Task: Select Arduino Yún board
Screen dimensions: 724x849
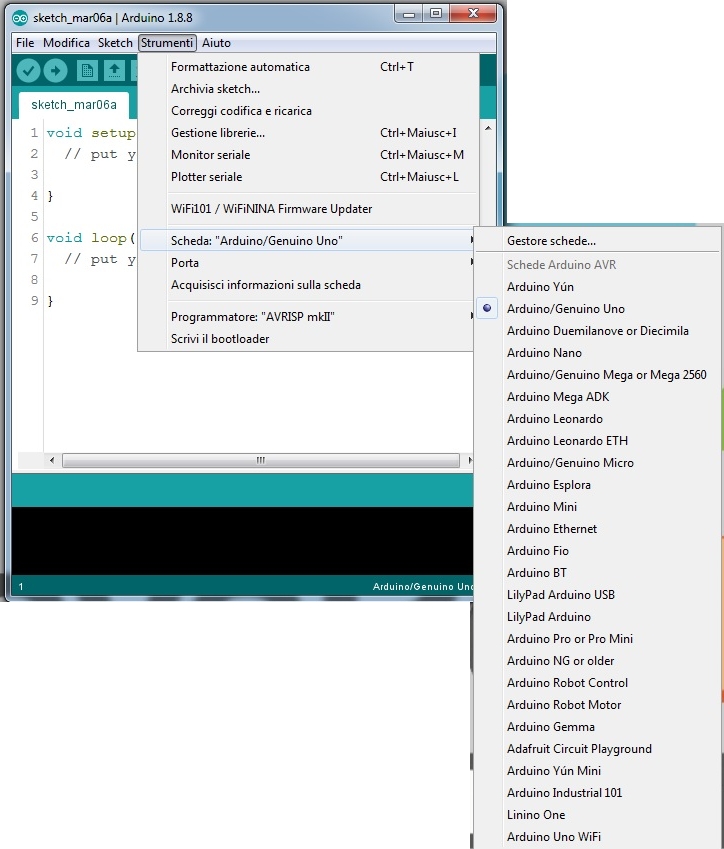Action: (x=598, y=286)
